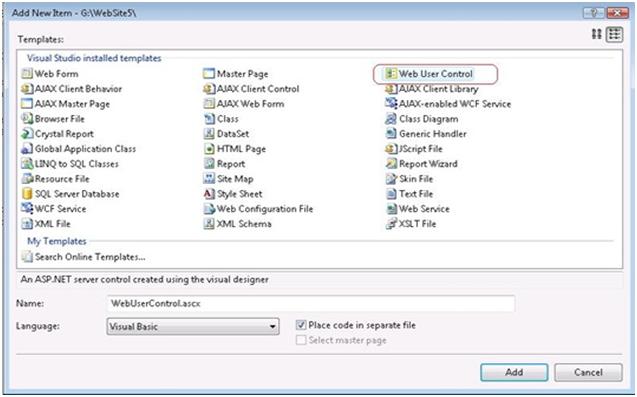Select the WCF Service template icon
The width and height of the screenshot is (637, 397).
(x=27, y=209)
